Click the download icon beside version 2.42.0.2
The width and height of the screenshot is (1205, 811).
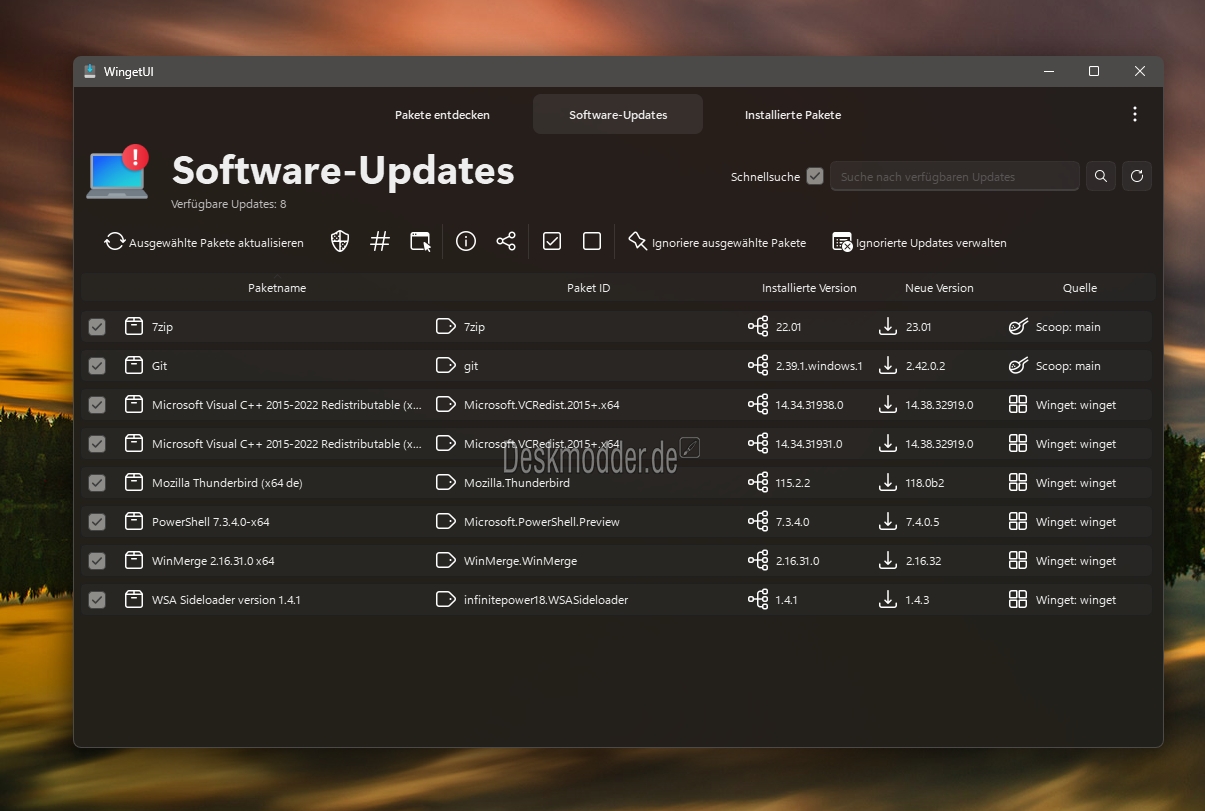tap(887, 366)
